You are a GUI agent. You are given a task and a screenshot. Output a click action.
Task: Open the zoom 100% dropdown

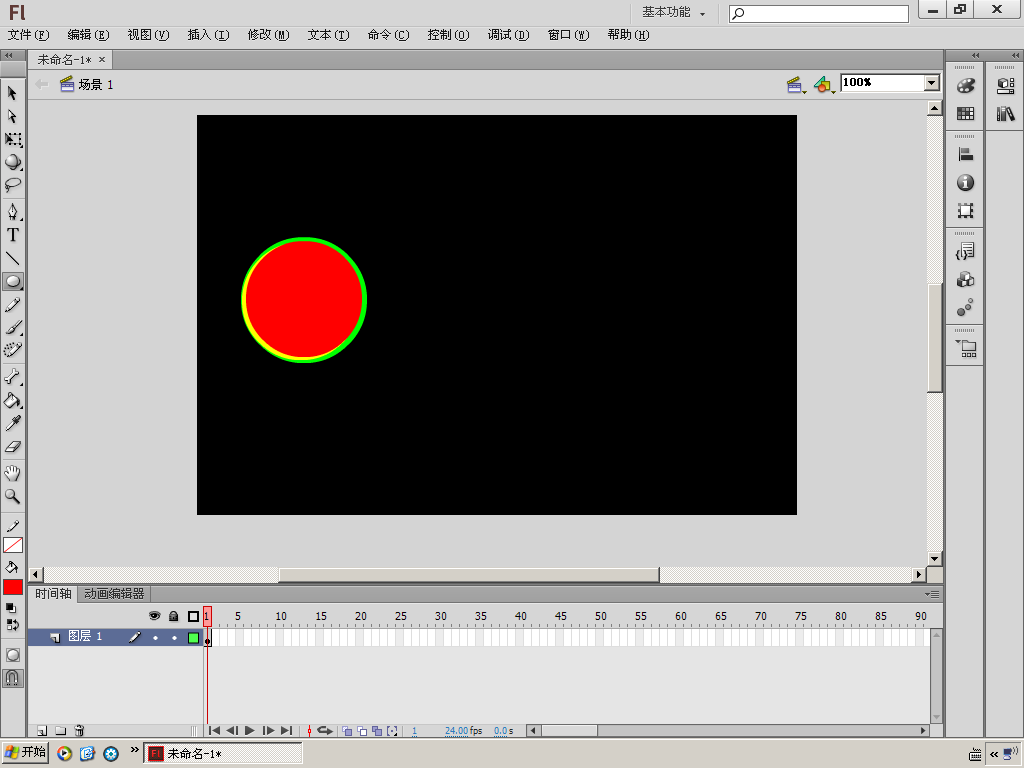pyautogui.click(x=932, y=83)
